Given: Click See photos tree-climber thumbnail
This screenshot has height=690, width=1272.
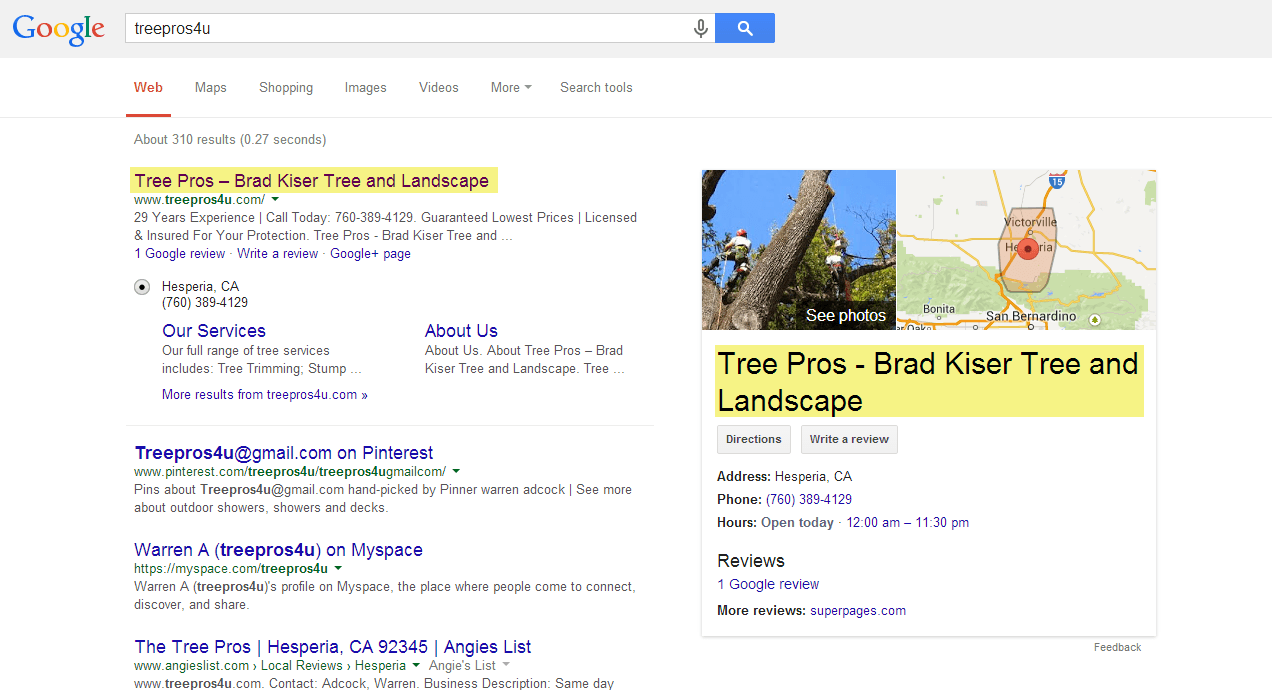Looking at the screenshot, I should (x=799, y=250).
